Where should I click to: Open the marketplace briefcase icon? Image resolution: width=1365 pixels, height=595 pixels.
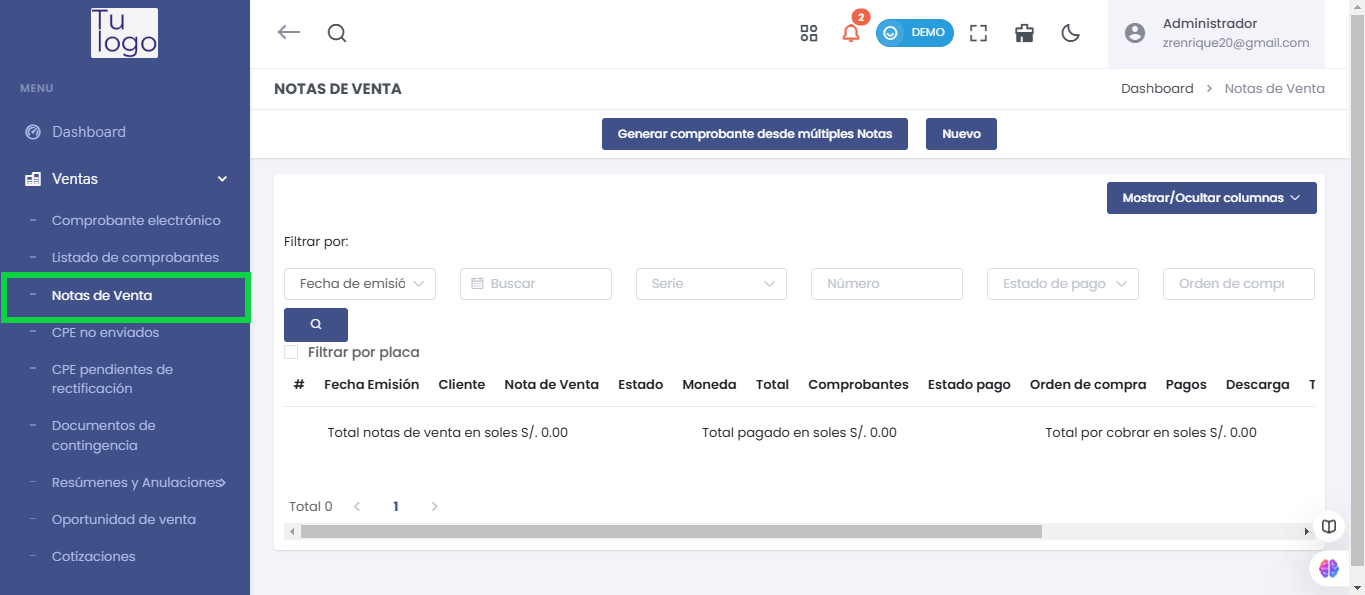point(1024,33)
